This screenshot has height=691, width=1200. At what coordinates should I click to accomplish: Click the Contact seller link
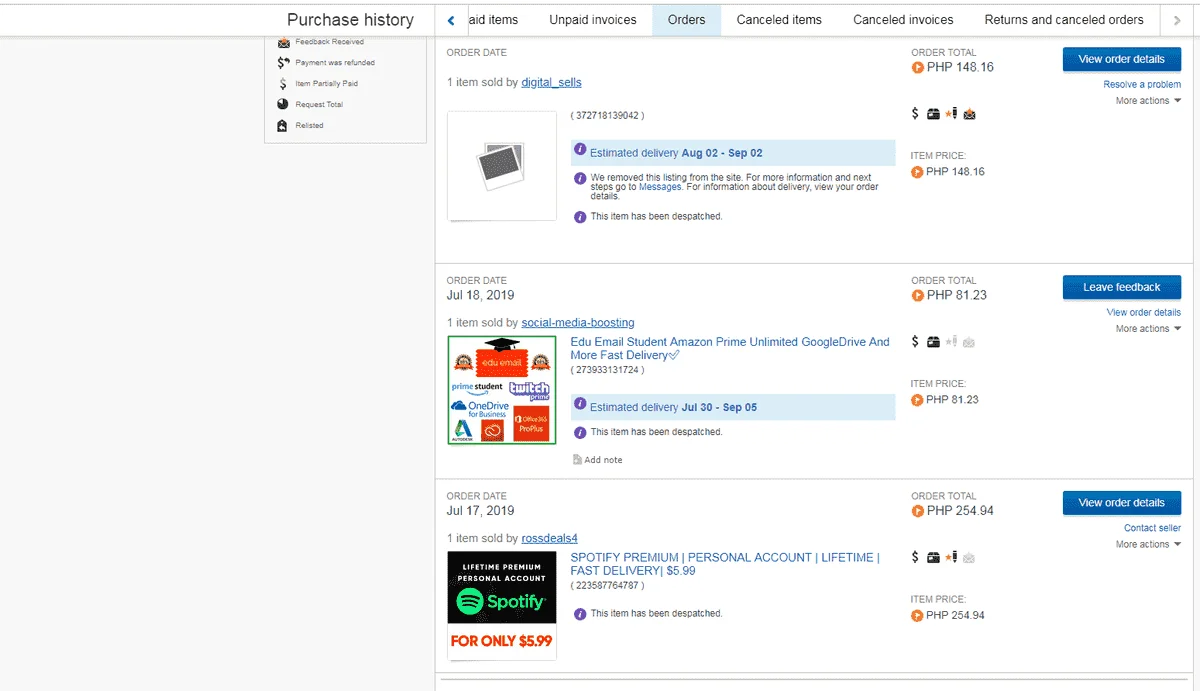click(1152, 528)
